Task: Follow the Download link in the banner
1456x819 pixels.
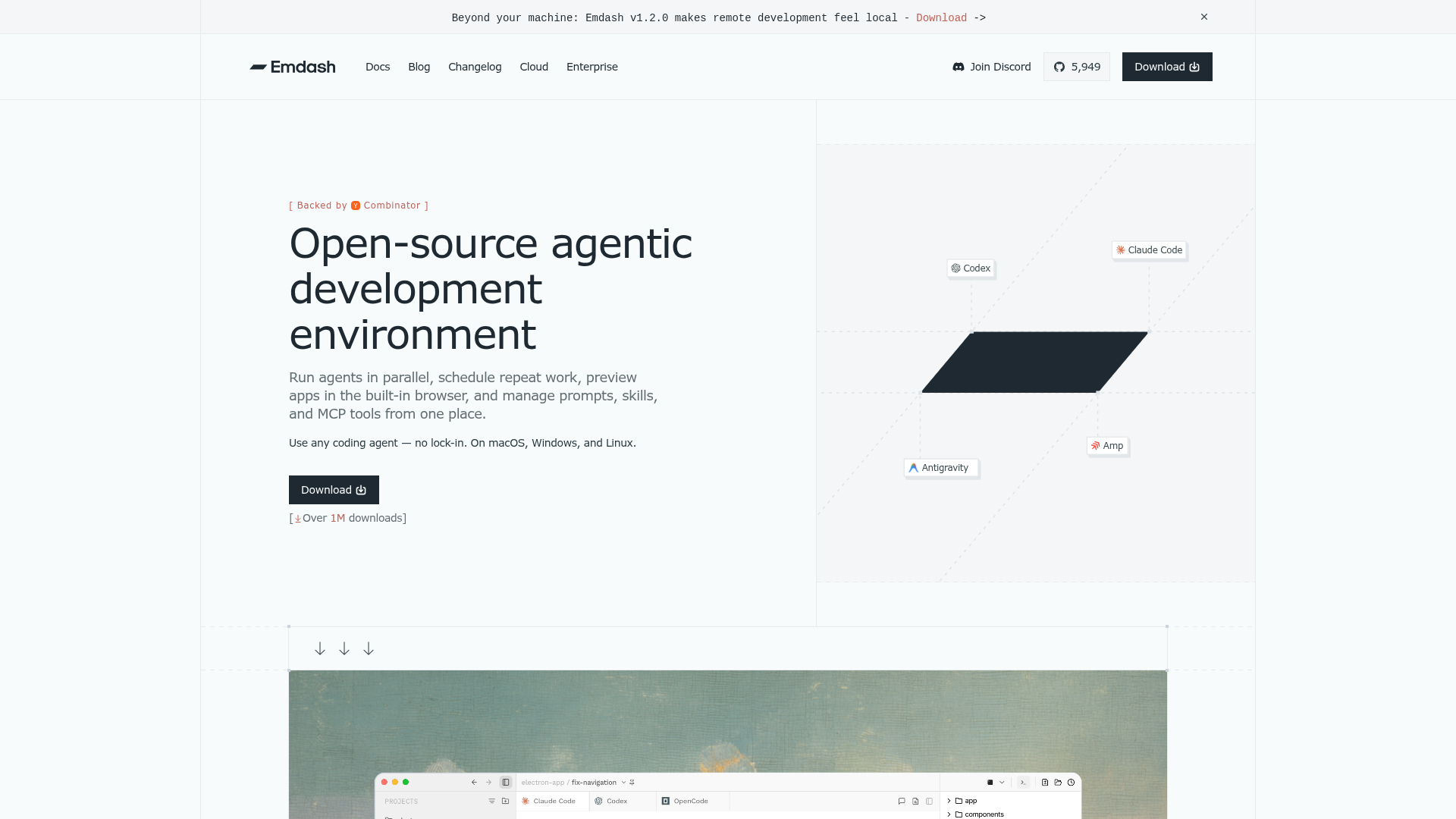Action: pyautogui.click(x=941, y=18)
